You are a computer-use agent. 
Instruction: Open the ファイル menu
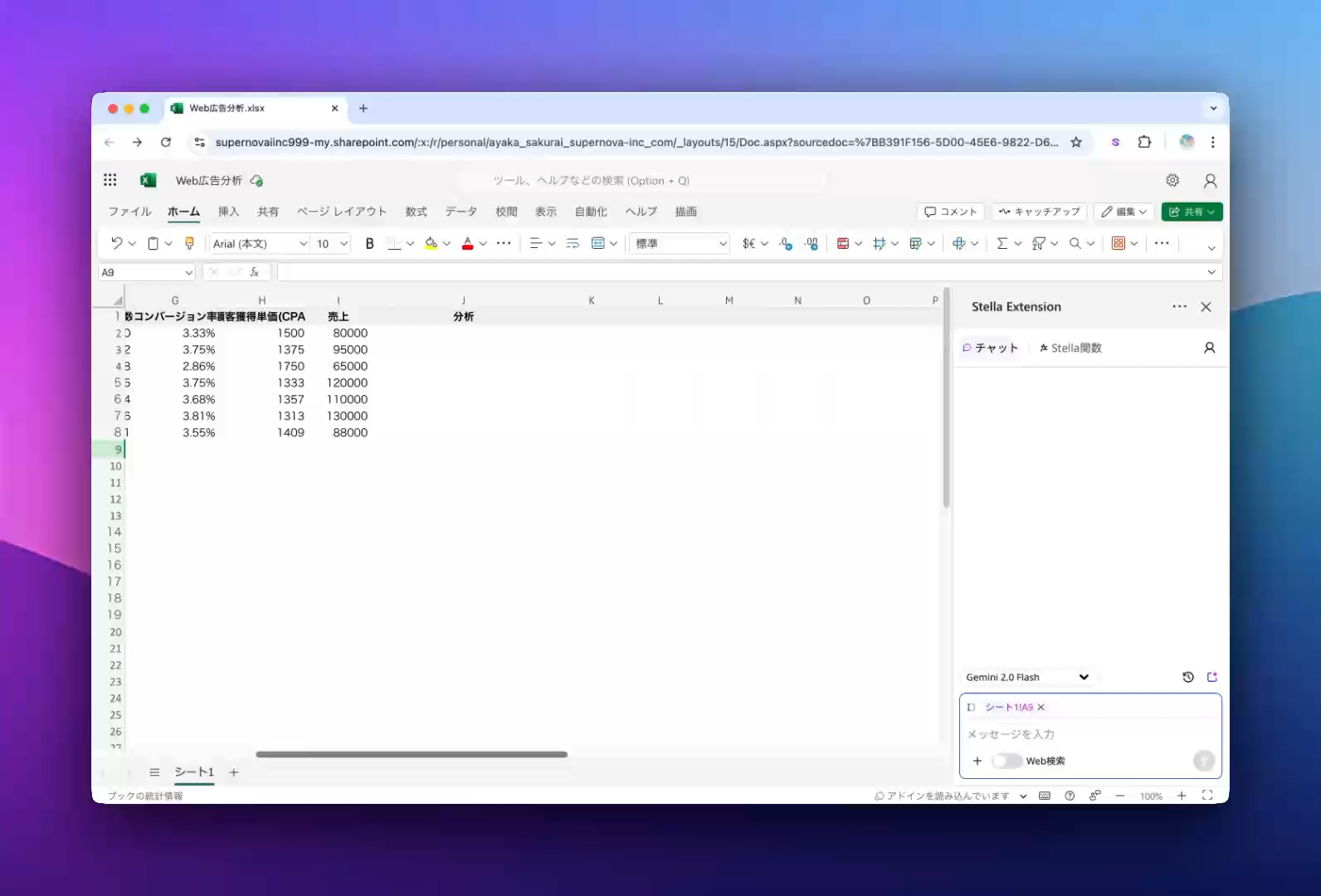[x=129, y=212]
